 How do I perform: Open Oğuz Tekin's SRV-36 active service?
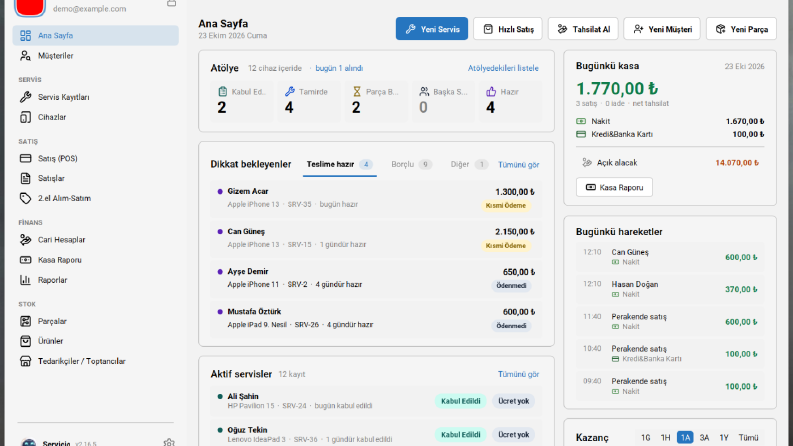tap(376, 434)
